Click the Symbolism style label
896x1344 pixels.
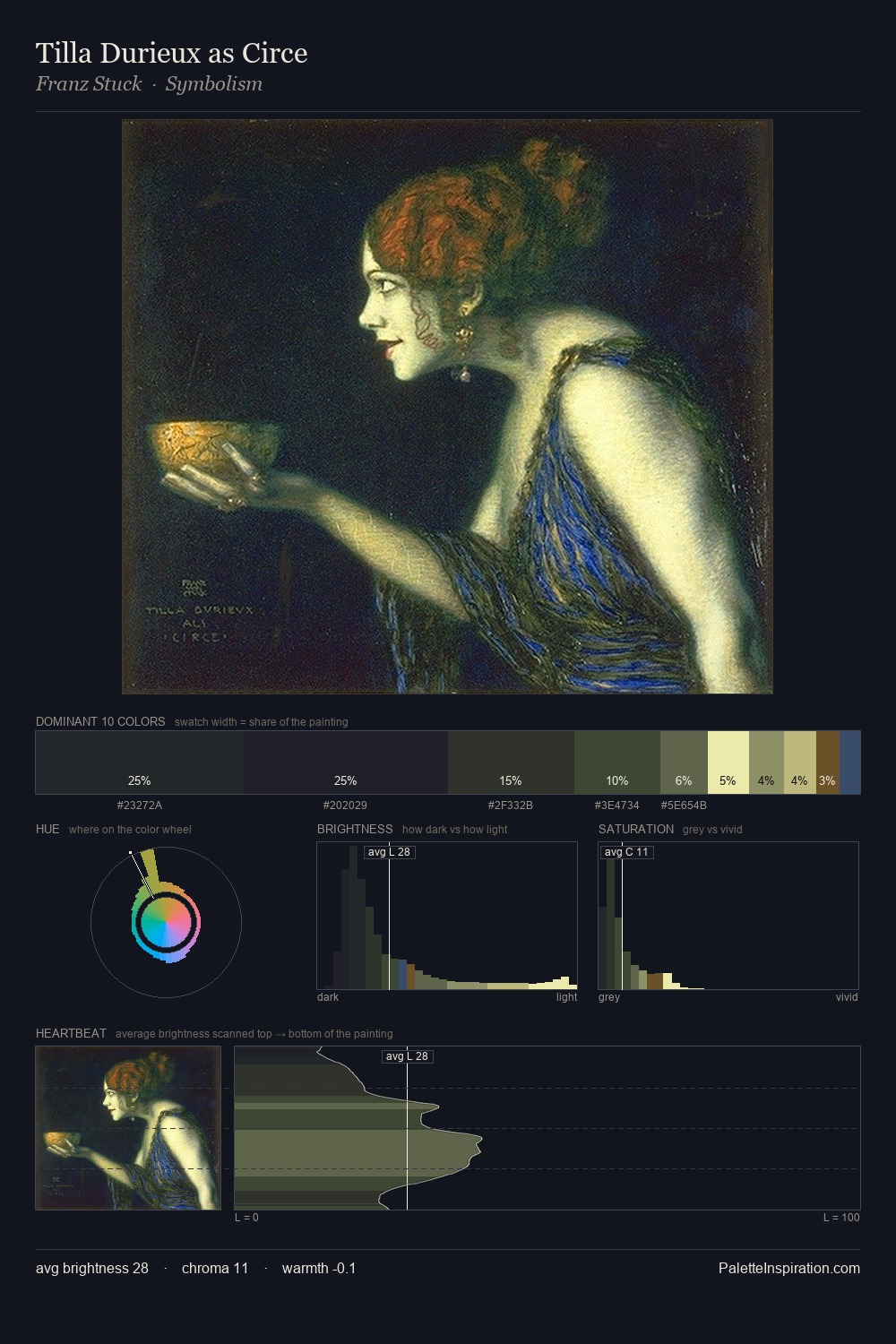pos(214,84)
